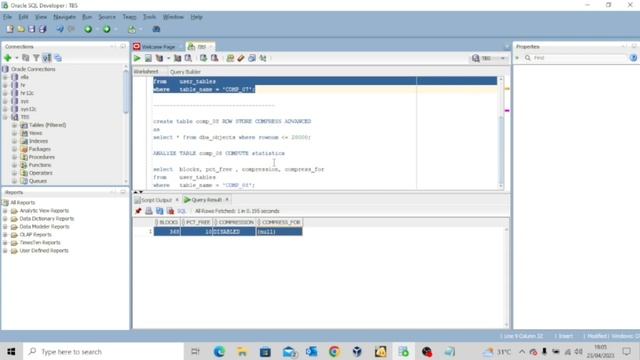Click the COMPRESS_FOR column header
Screen dimensions: 640x360
(280, 222)
